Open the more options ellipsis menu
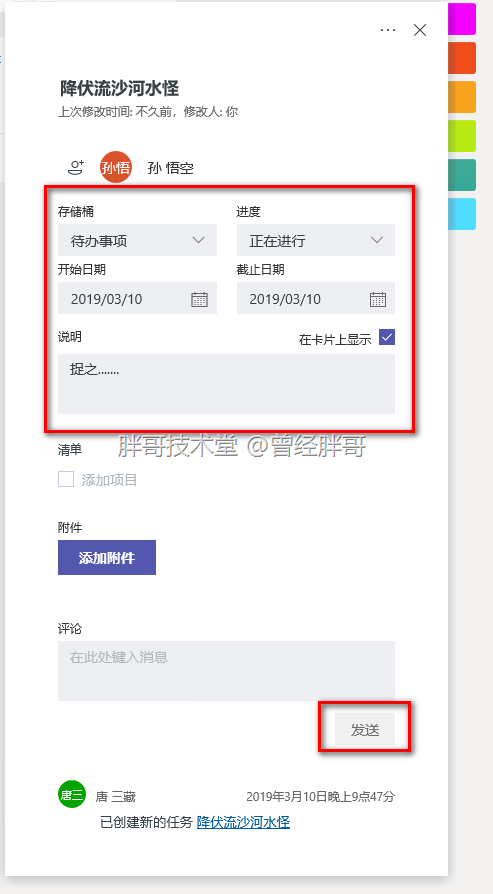 point(388,30)
